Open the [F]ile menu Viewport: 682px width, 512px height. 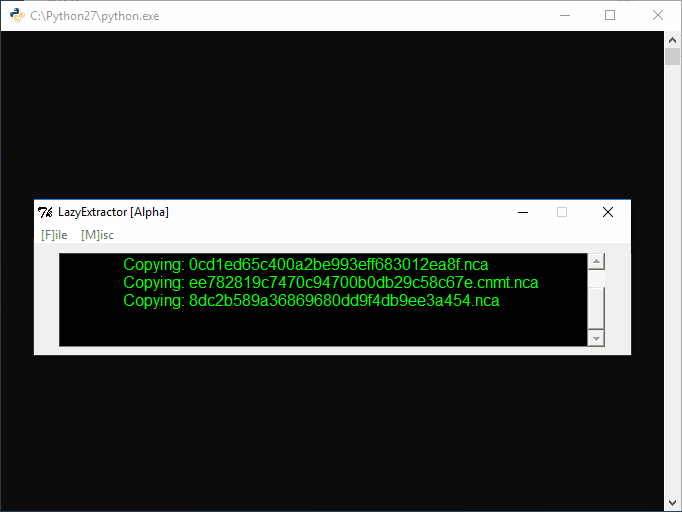click(54, 235)
